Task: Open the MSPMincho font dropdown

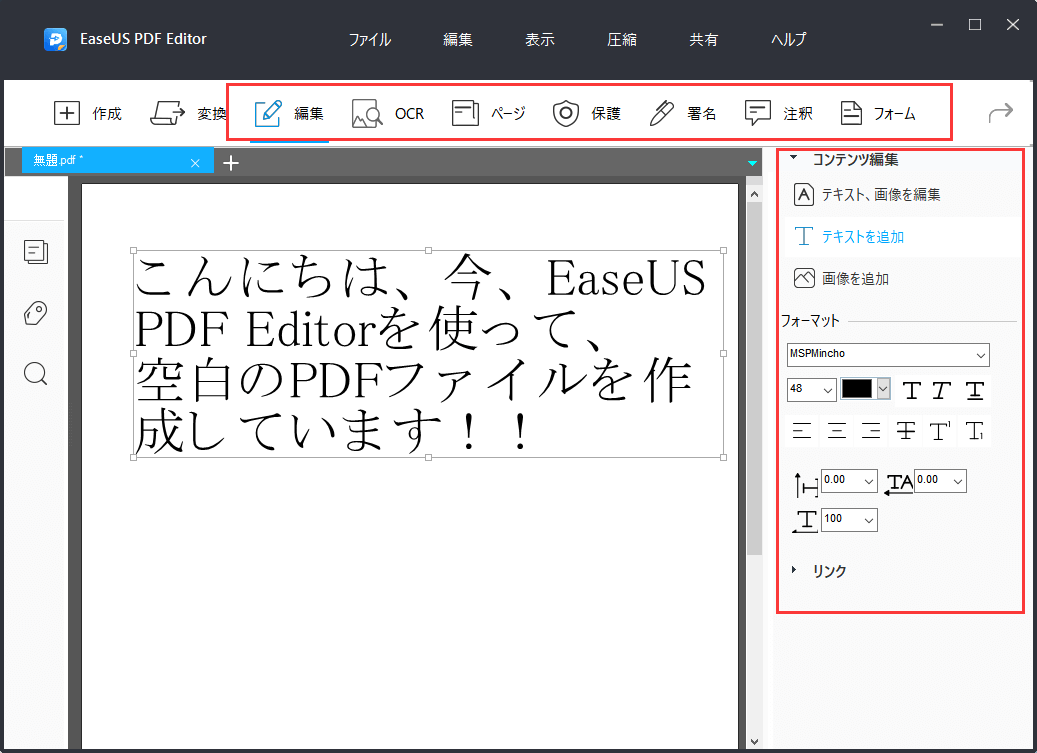Action: pyautogui.click(x=887, y=354)
